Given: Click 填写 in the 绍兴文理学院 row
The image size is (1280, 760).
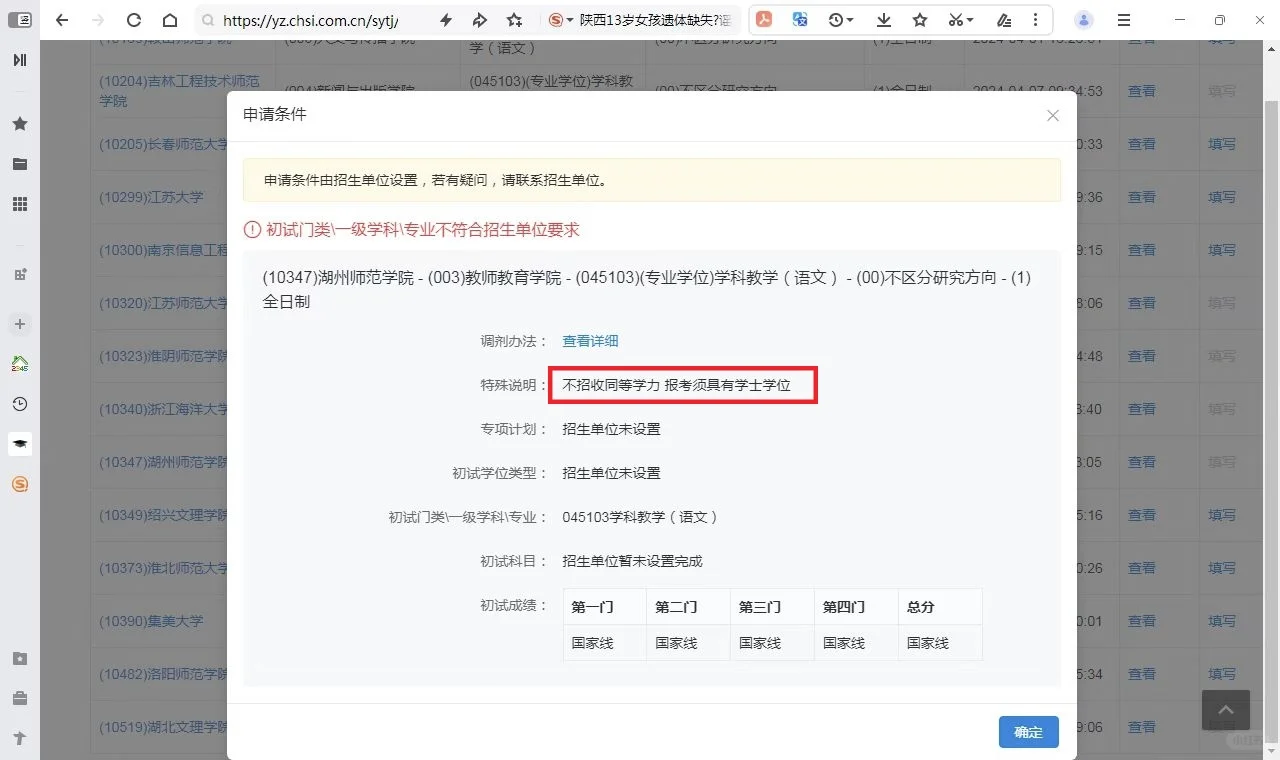Looking at the screenshot, I should [1222, 515].
